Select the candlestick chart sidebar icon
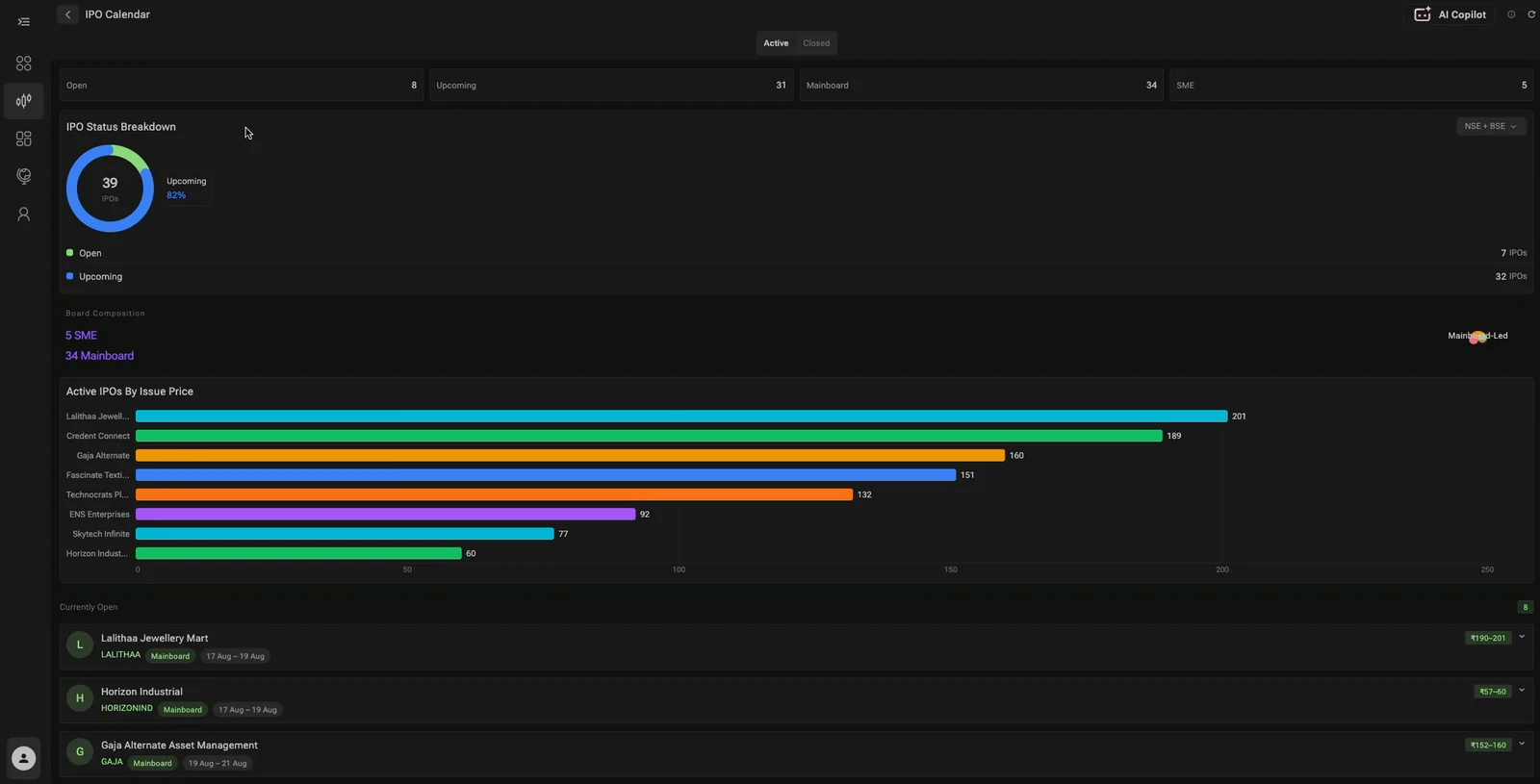The width and height of the screenshot is (1540, 784). pyautogui.click(x=23, y=101)
